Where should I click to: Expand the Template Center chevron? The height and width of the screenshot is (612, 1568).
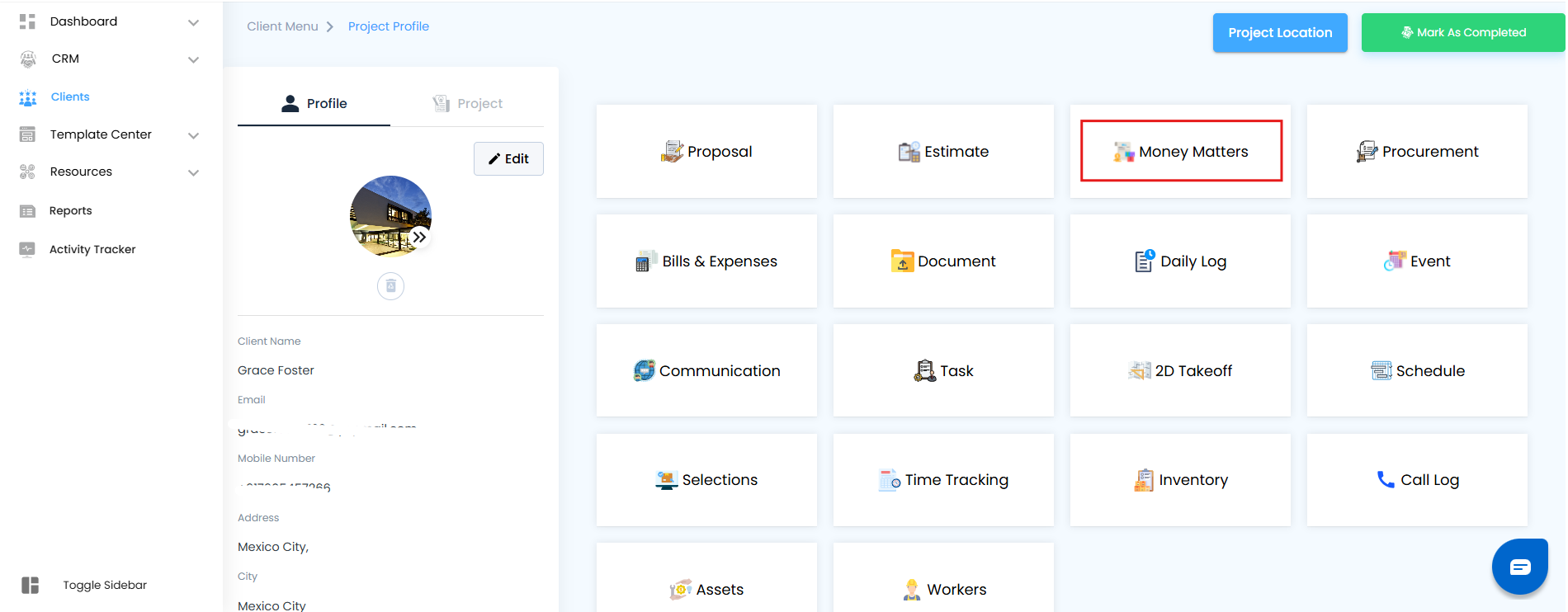193,135
